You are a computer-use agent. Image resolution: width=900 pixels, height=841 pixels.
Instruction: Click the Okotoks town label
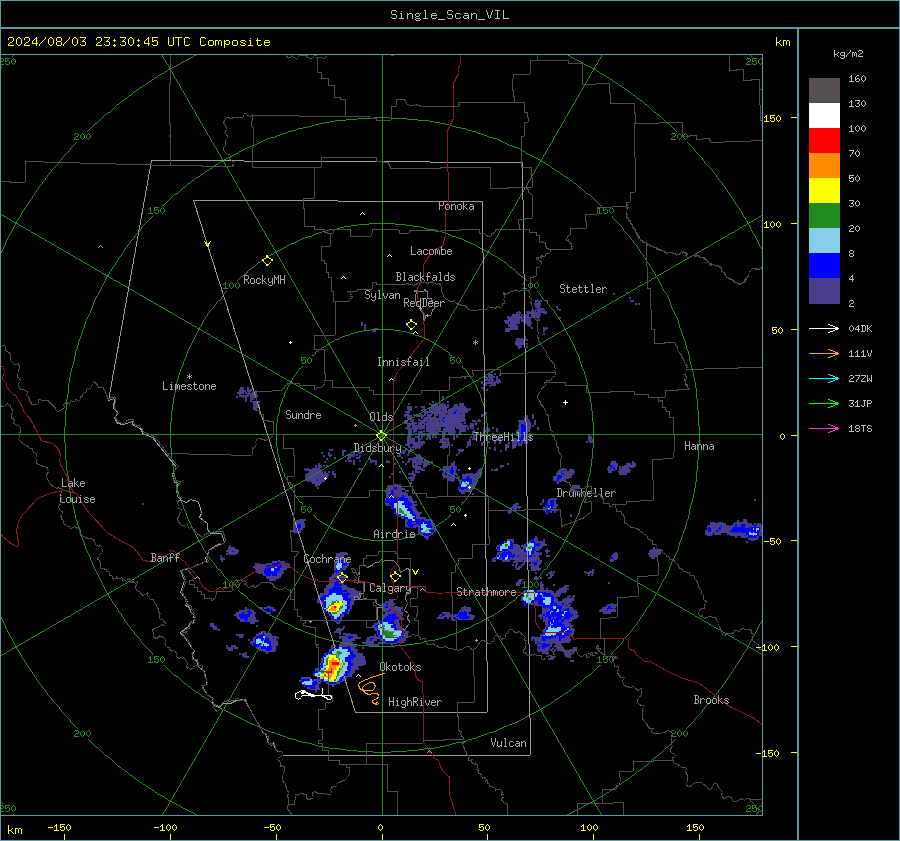pos(400,667)
